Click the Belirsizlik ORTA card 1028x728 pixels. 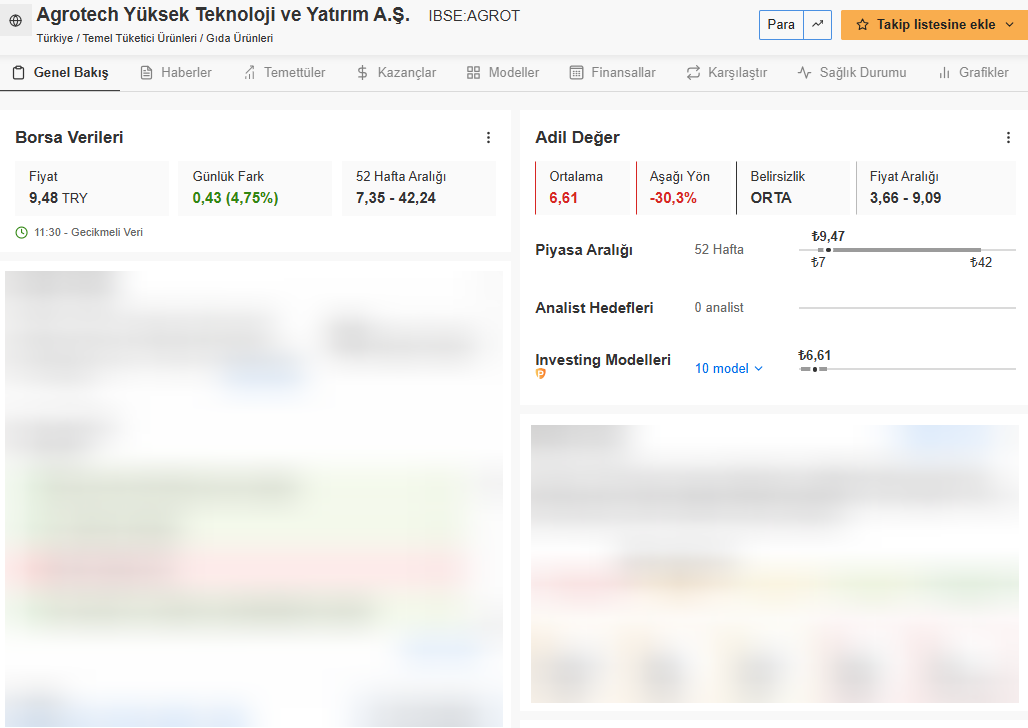click(793, 188)
